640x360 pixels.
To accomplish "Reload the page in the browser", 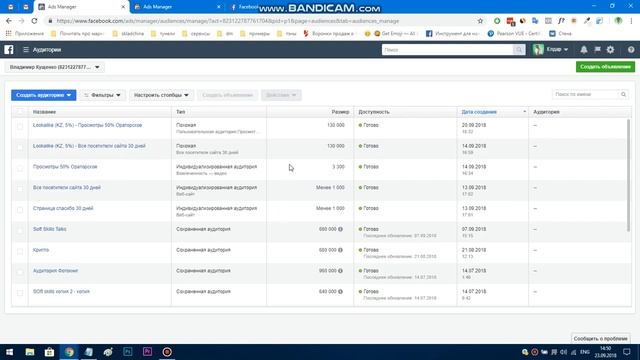I will pos(34,21).
